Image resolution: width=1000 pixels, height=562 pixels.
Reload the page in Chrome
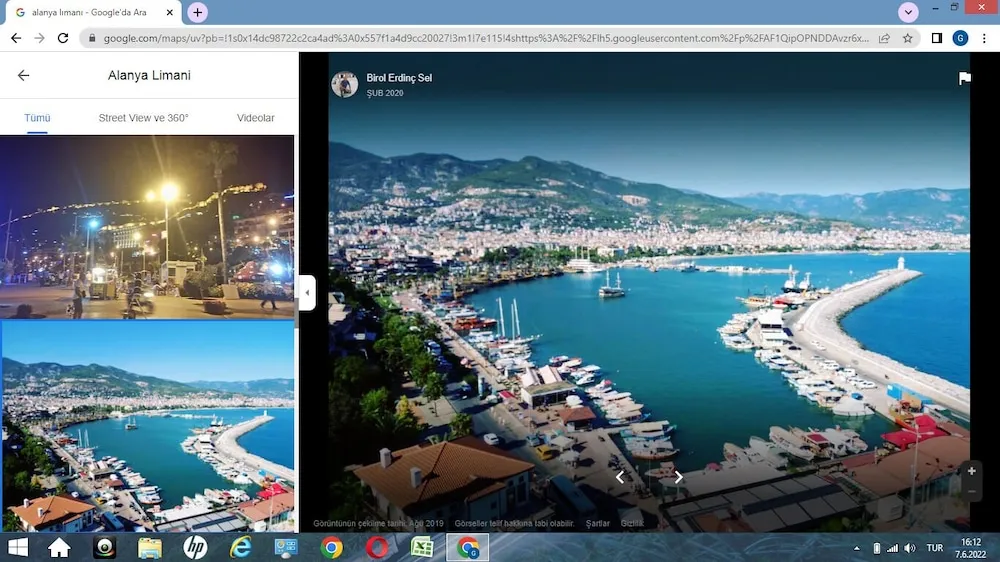pyautogui.click(x=63, y=38)
